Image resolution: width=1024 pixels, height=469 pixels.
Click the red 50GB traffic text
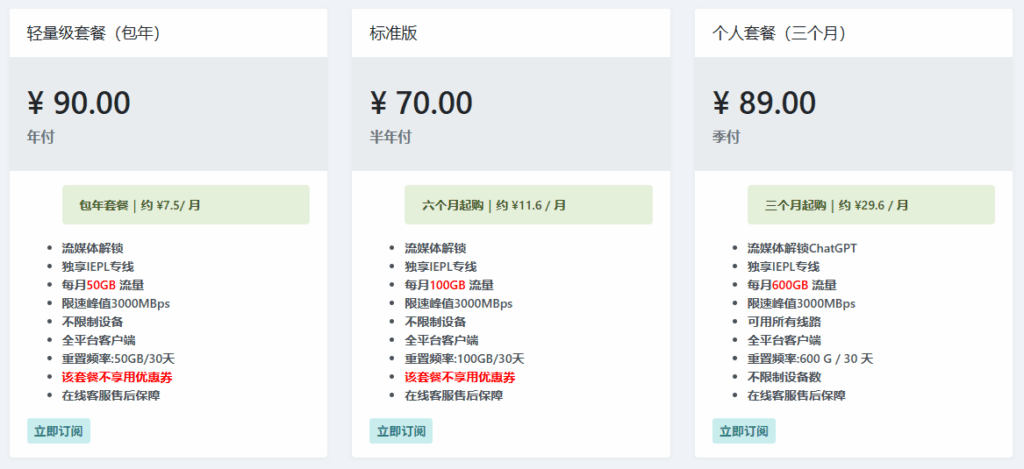(x=101, y=285)
